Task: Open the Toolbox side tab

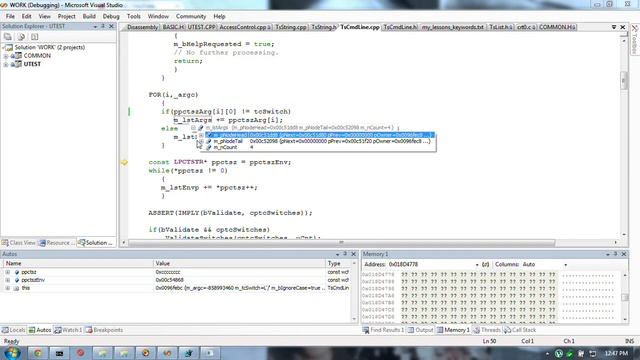Action: click(635, 40)
